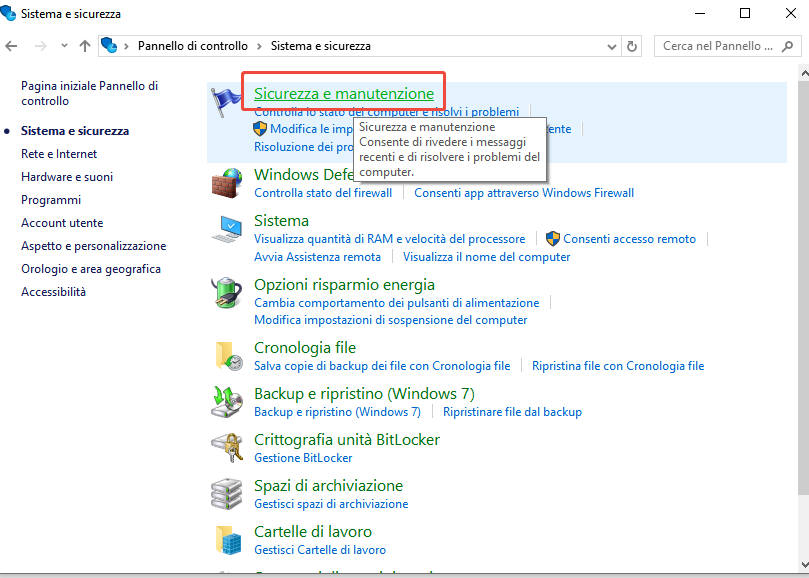
Task: Click Visualizza quantità di RAM e velocità del processore
Action: [x=390, y=239]
